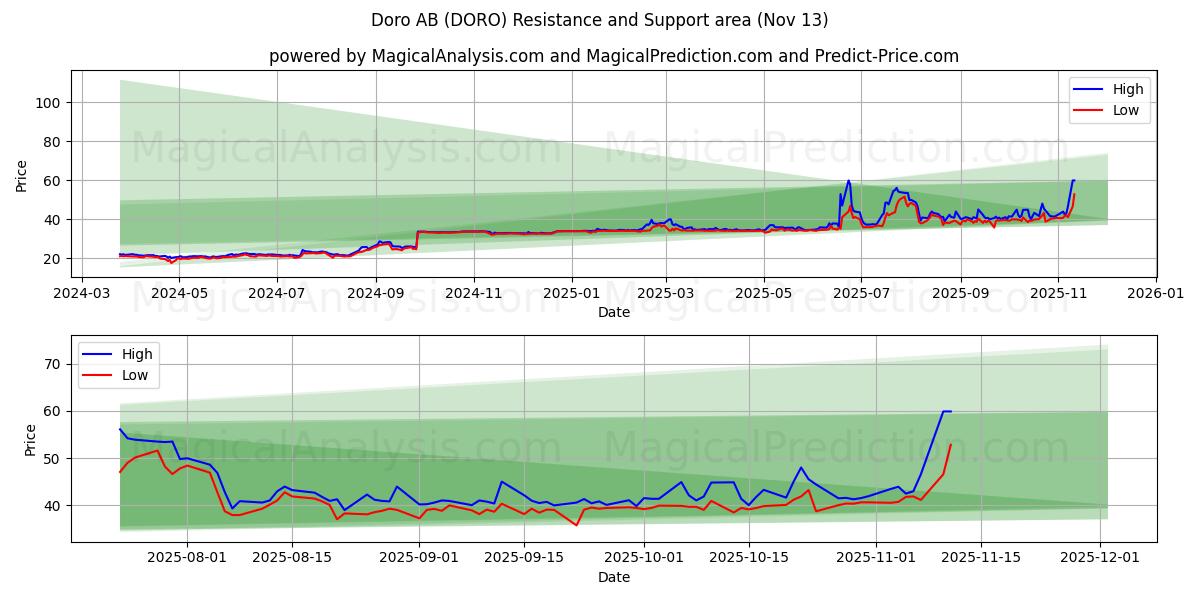
Task: Toggle the Low legend entry in top chart
Action: [x=1124, y=110]
